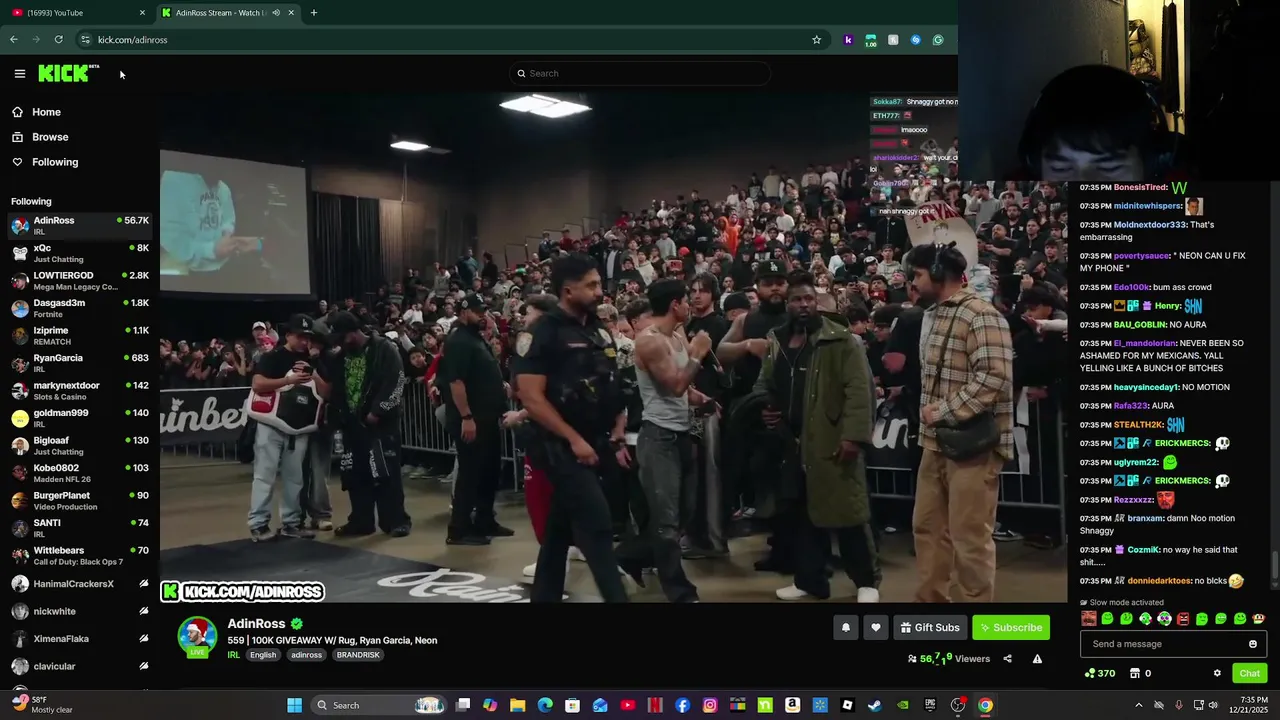Screen dimensions: 1280x720
Task: Launch Steam from the taskbar
Action: (x=874, y=705)
